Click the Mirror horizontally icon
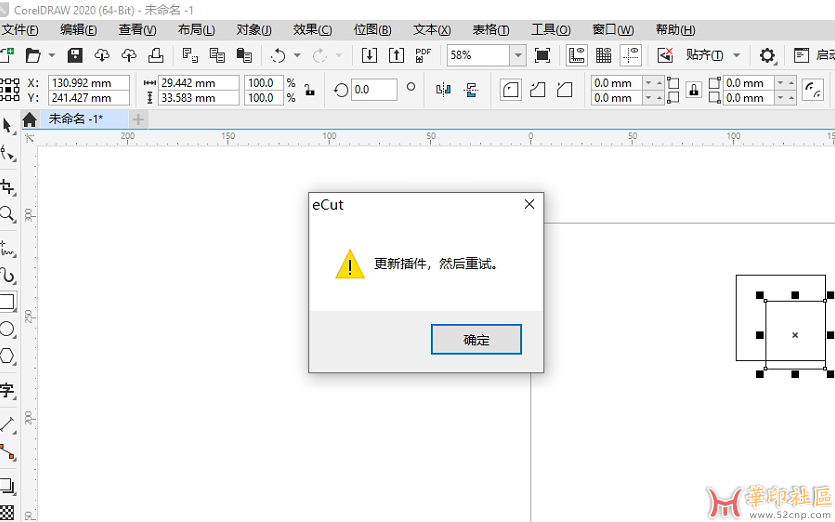Image resolution: width=835 pixels, height=522 pixels. point(443,89)
